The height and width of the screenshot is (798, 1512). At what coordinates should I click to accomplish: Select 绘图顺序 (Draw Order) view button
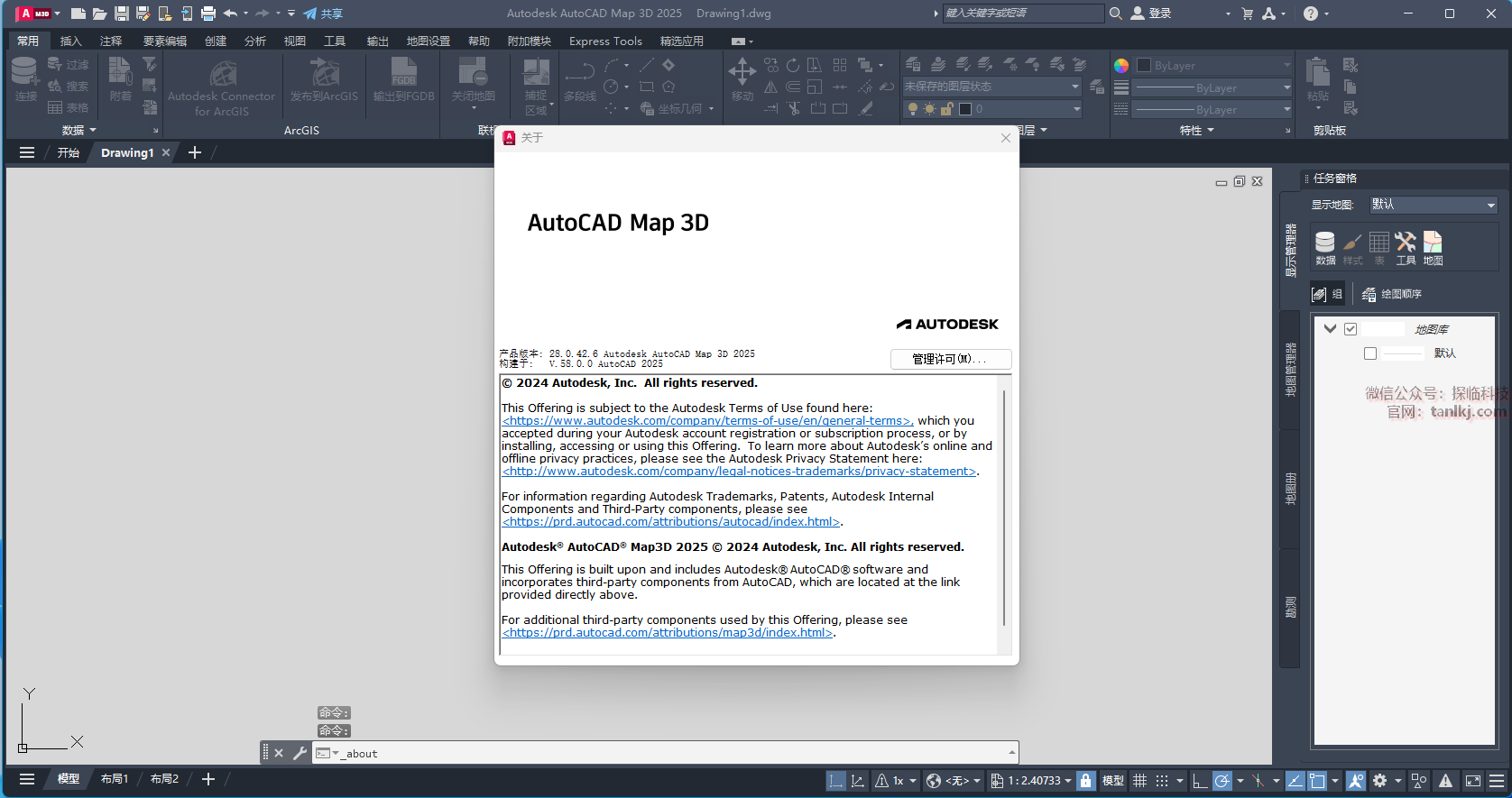click(x=1391, y=294)
